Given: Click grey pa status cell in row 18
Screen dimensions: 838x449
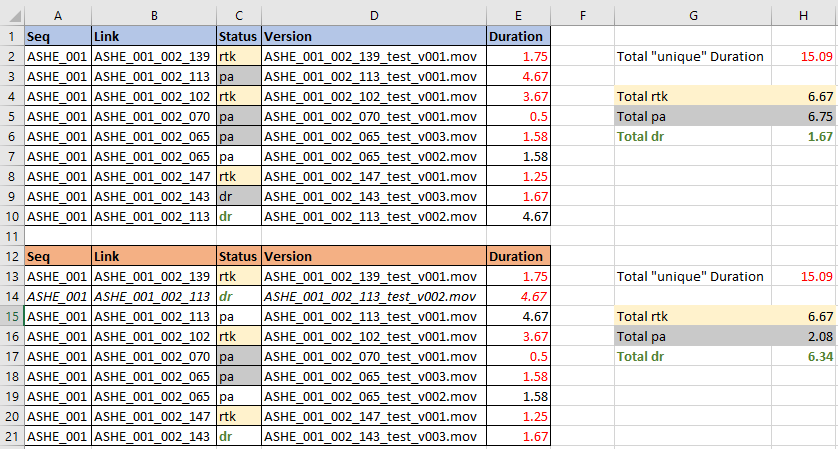Looking at the screenshot, I should (239, 376).
